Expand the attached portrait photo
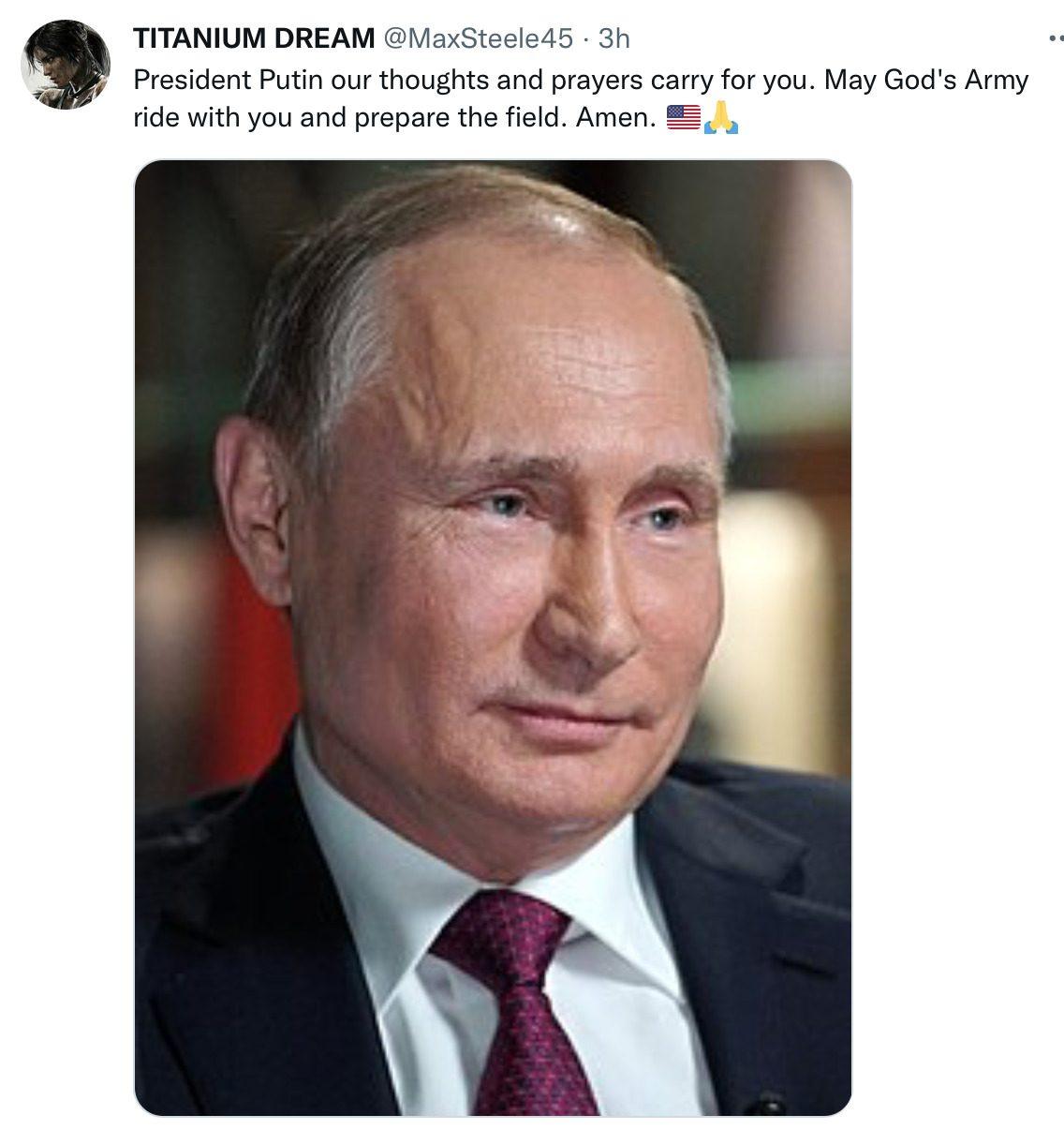 (493, 638)
